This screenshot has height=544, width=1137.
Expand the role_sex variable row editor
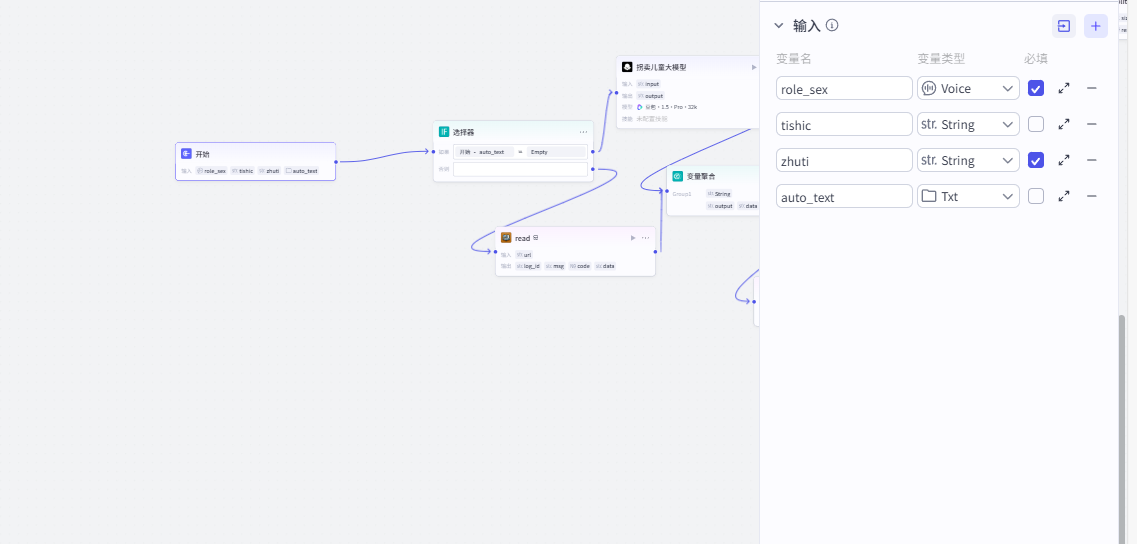[x=1064, y=88]
